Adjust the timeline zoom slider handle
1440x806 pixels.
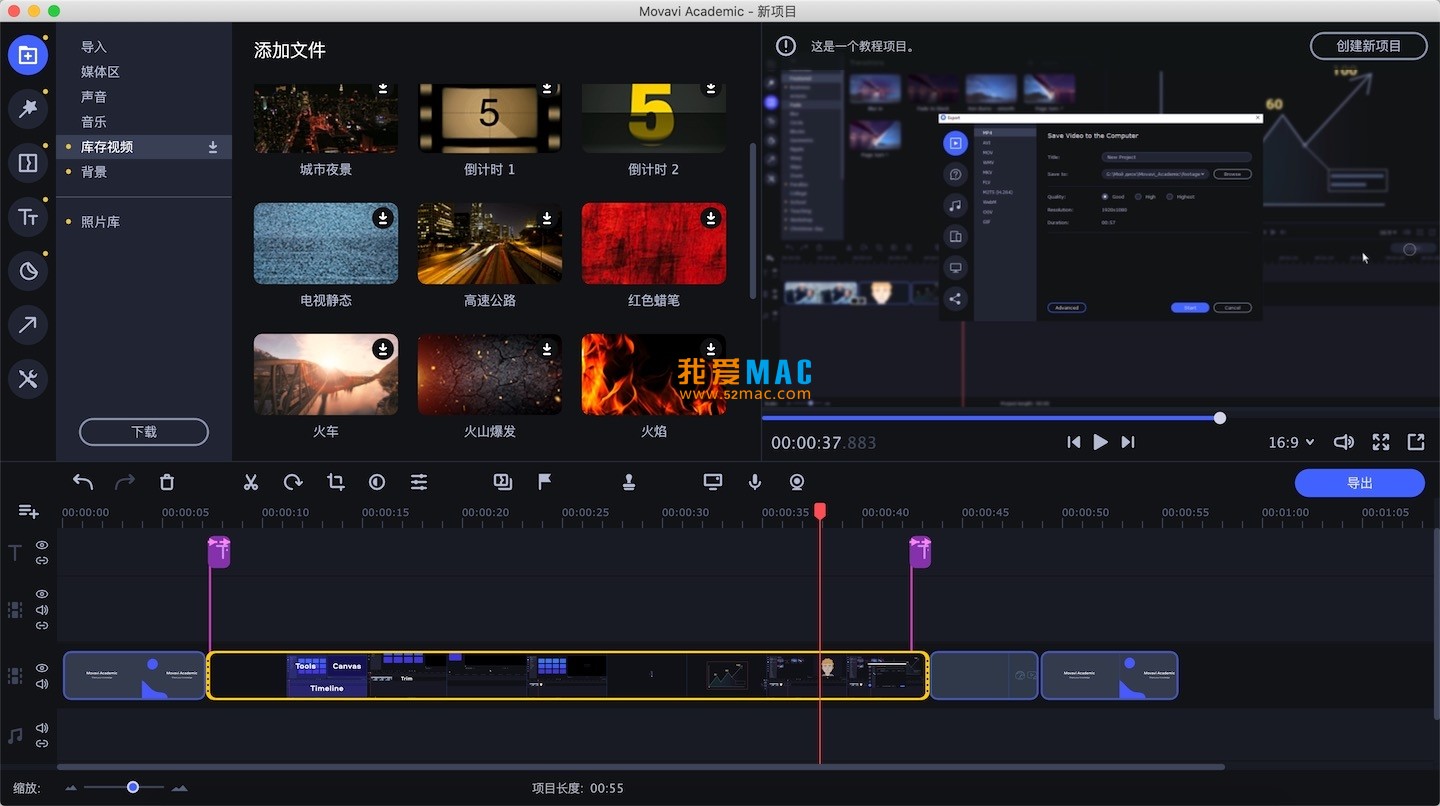133,788
